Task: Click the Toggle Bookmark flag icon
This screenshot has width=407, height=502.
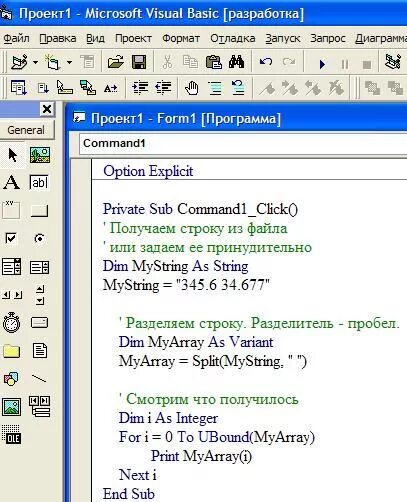Action: (x=267, y=88)
